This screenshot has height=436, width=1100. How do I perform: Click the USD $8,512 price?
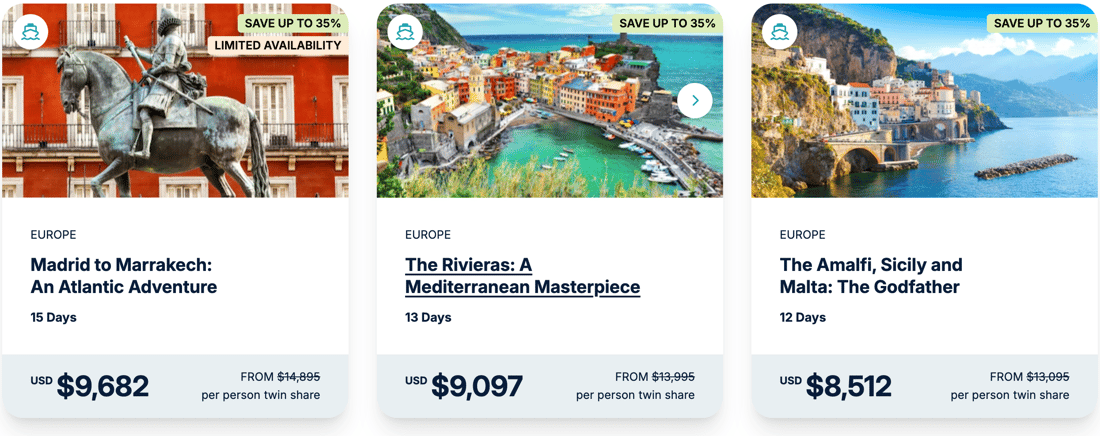(x=849, y=386)
